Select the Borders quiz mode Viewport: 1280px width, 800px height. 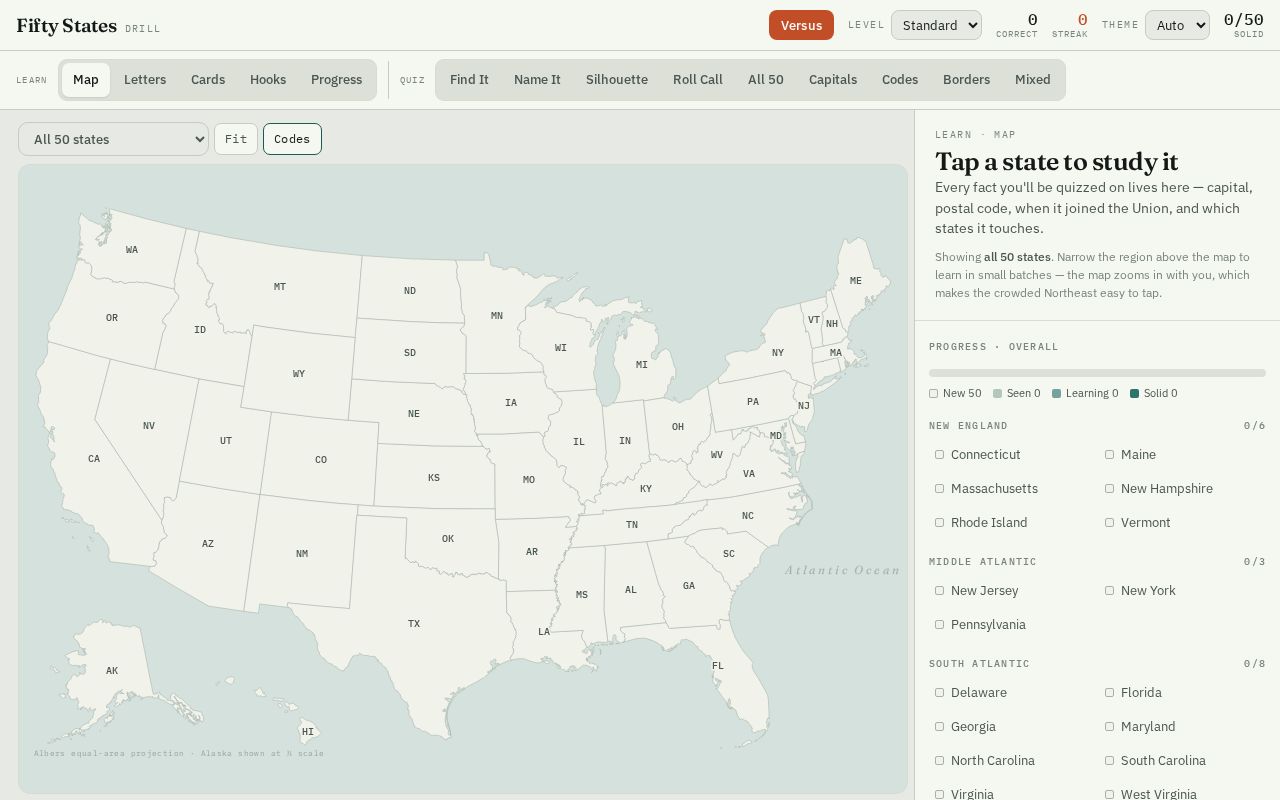[x=966, y=80]
